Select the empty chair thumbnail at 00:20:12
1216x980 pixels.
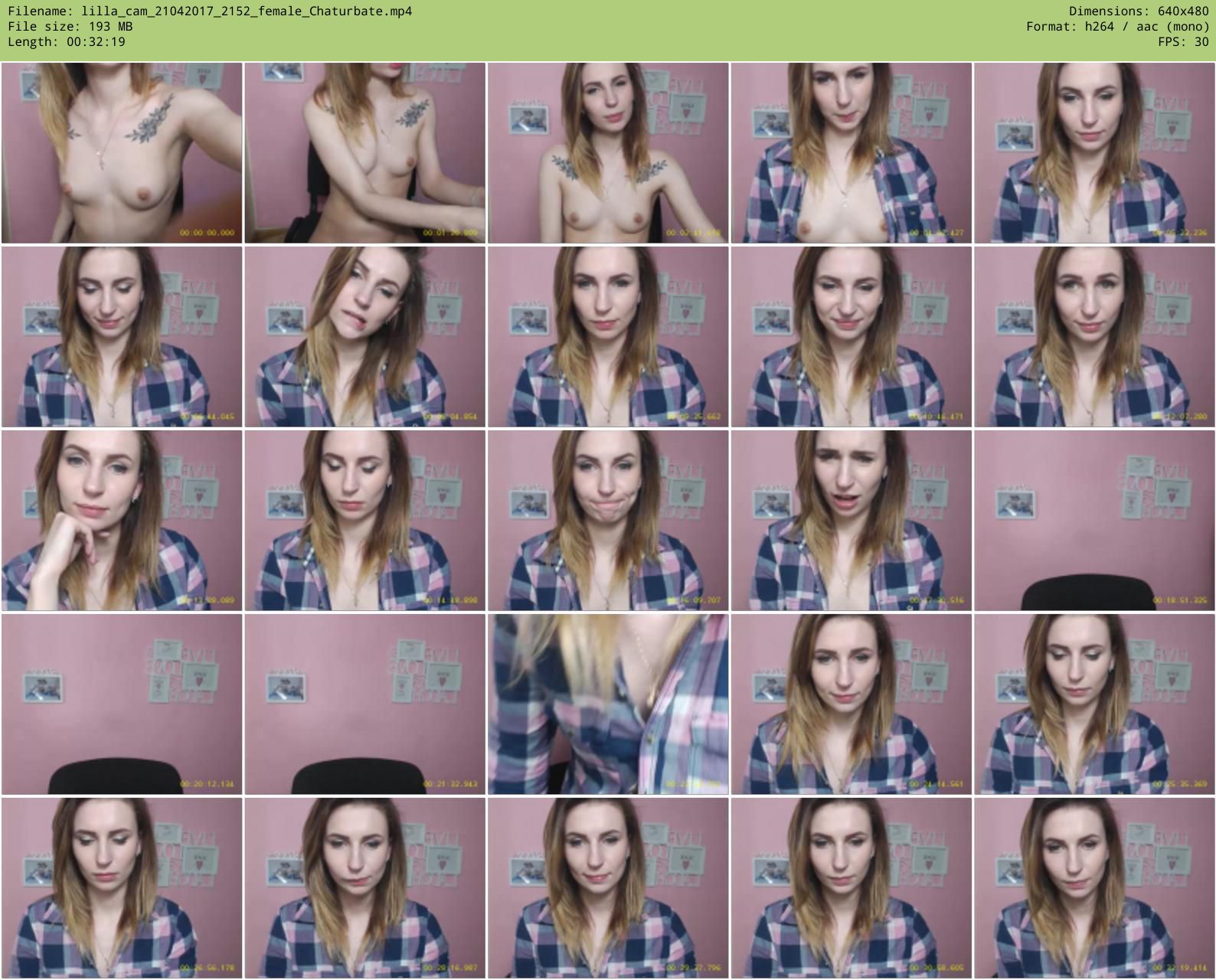click(122, 704)
